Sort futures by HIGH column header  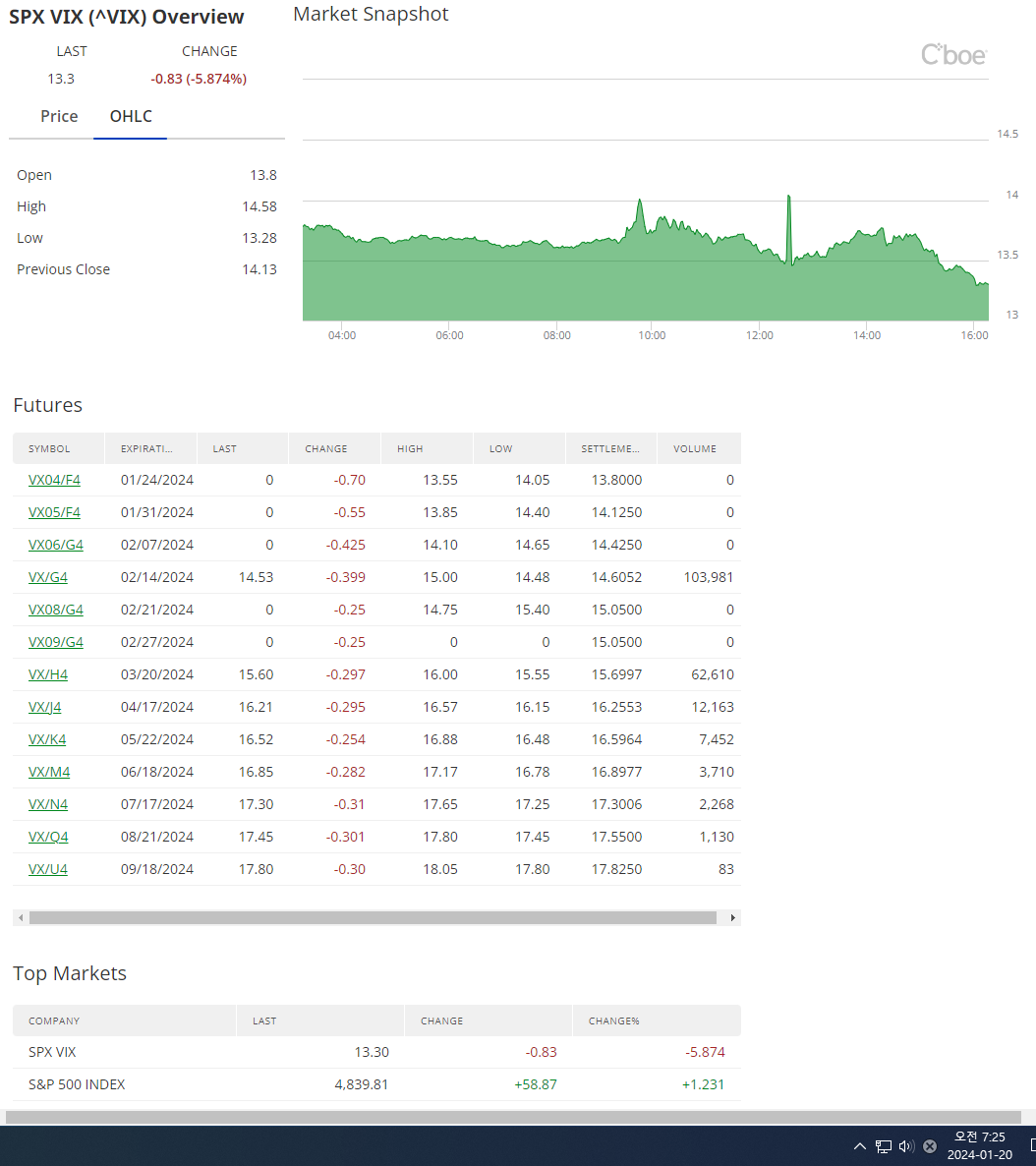point(428,449)
